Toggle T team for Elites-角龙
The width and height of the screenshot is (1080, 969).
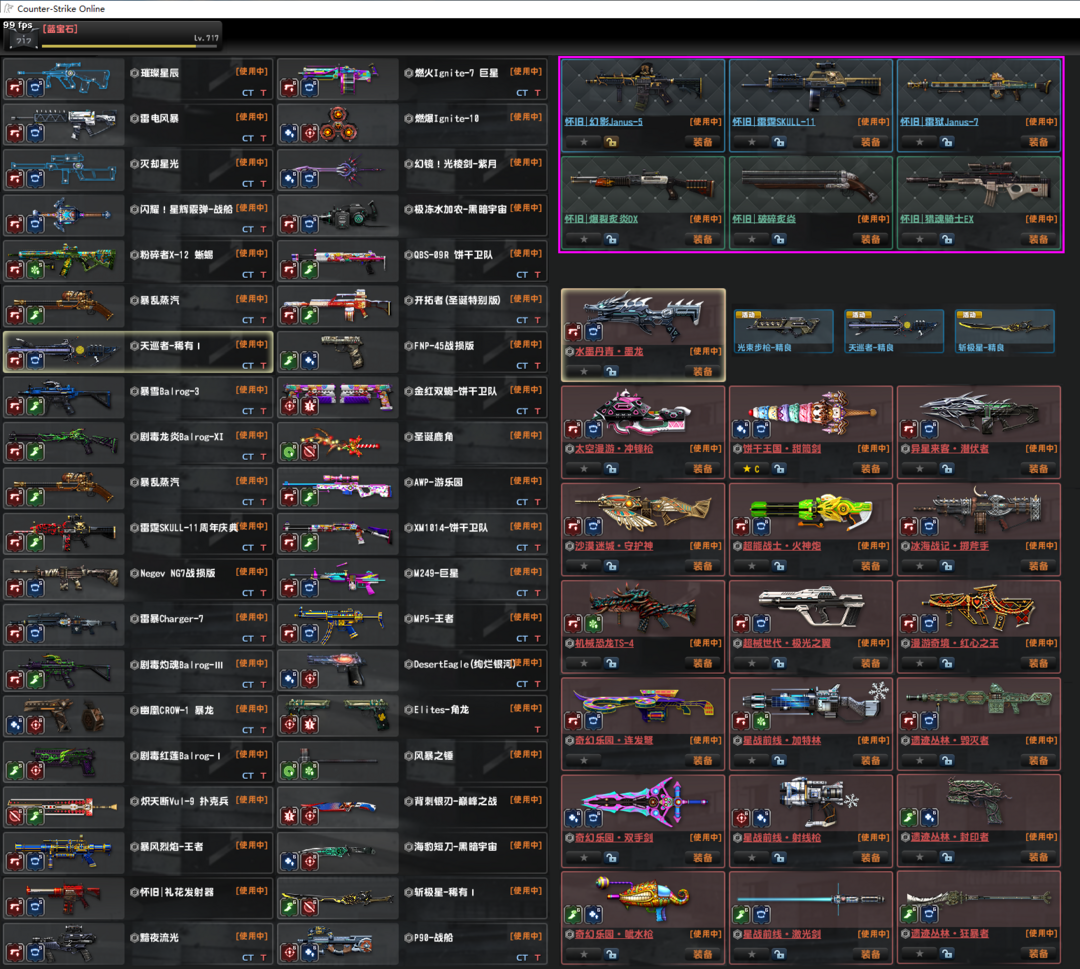point(537,729)
